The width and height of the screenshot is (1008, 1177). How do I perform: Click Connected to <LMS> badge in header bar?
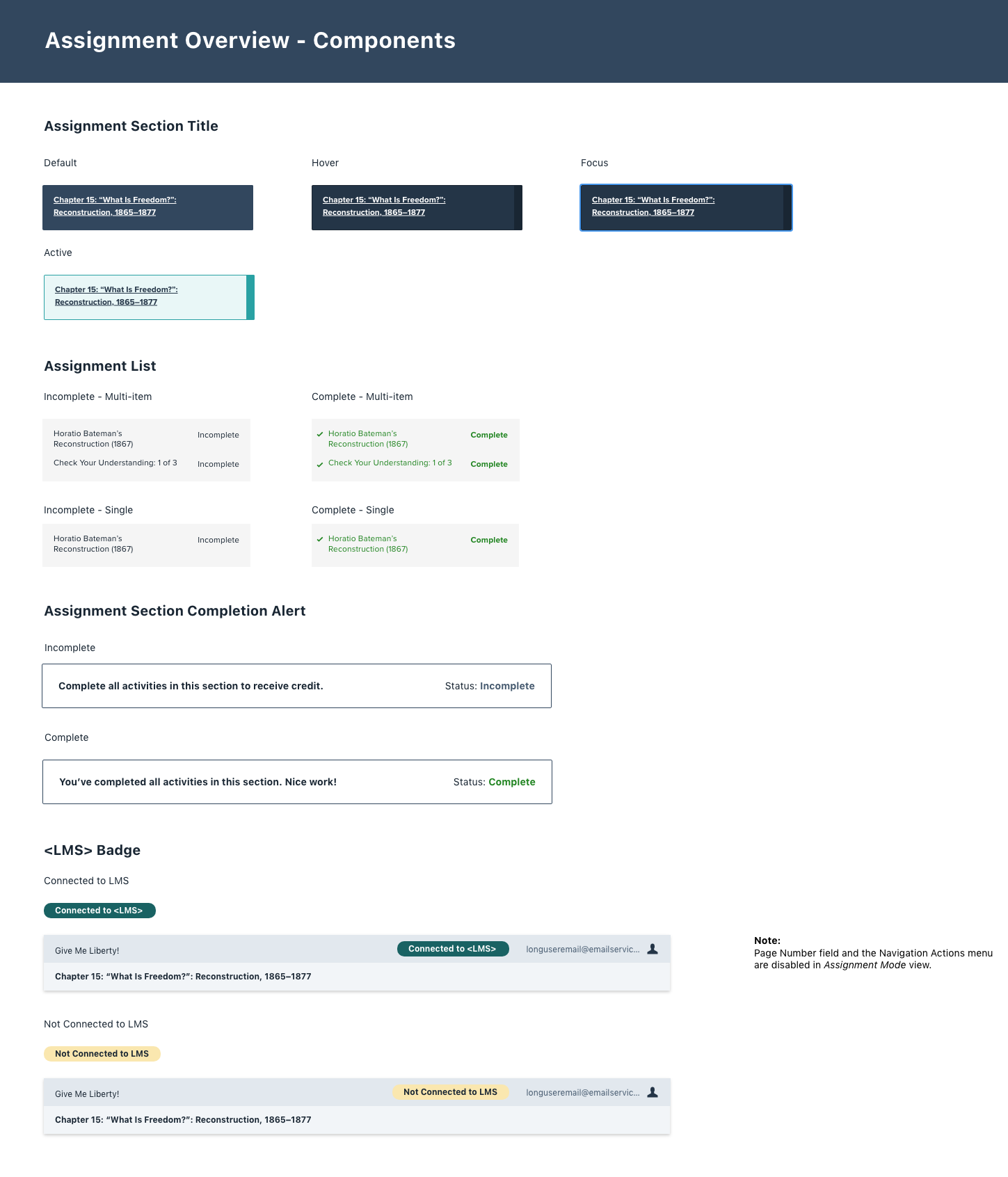click(453, 949)
